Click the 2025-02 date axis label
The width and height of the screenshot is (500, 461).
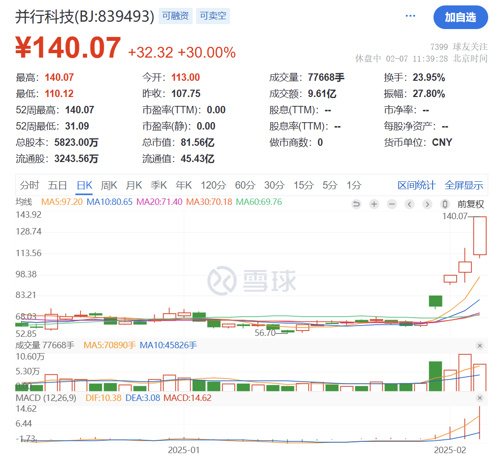[x=450, y=450]
